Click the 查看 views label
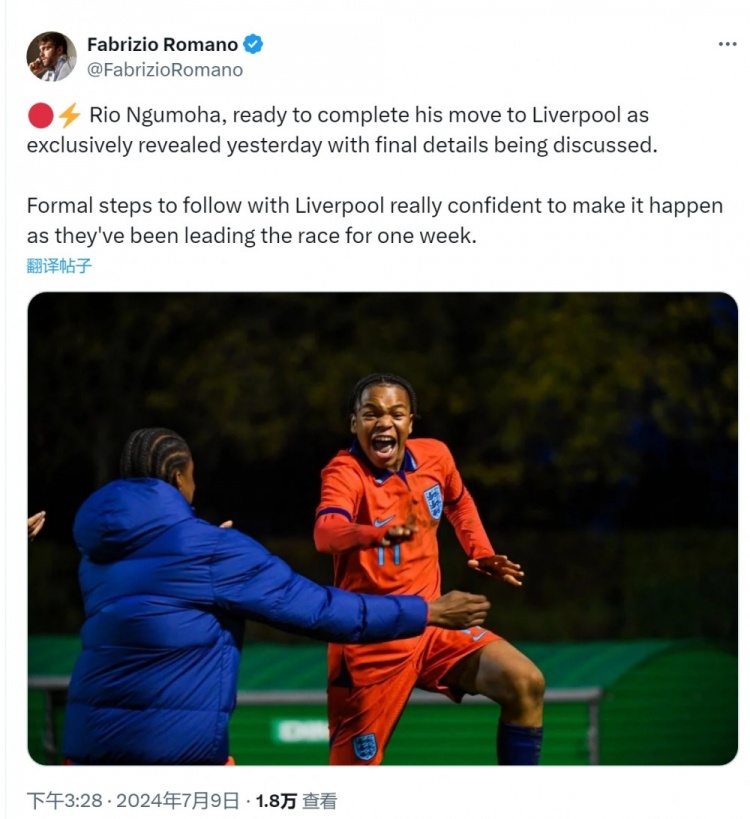750x819 pixels. (x=320, y=801)
